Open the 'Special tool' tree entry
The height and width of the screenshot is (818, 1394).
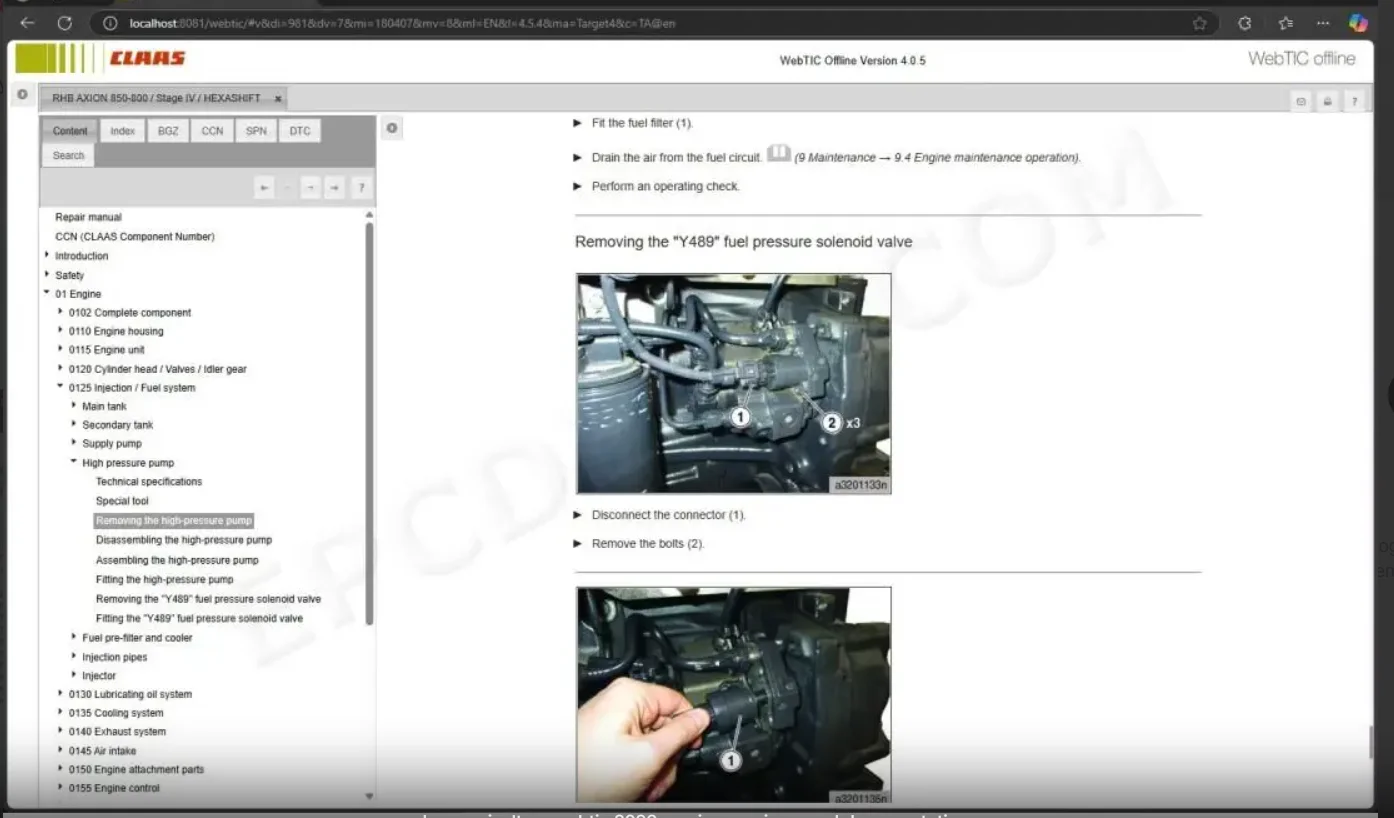click(x=122, y=501)
